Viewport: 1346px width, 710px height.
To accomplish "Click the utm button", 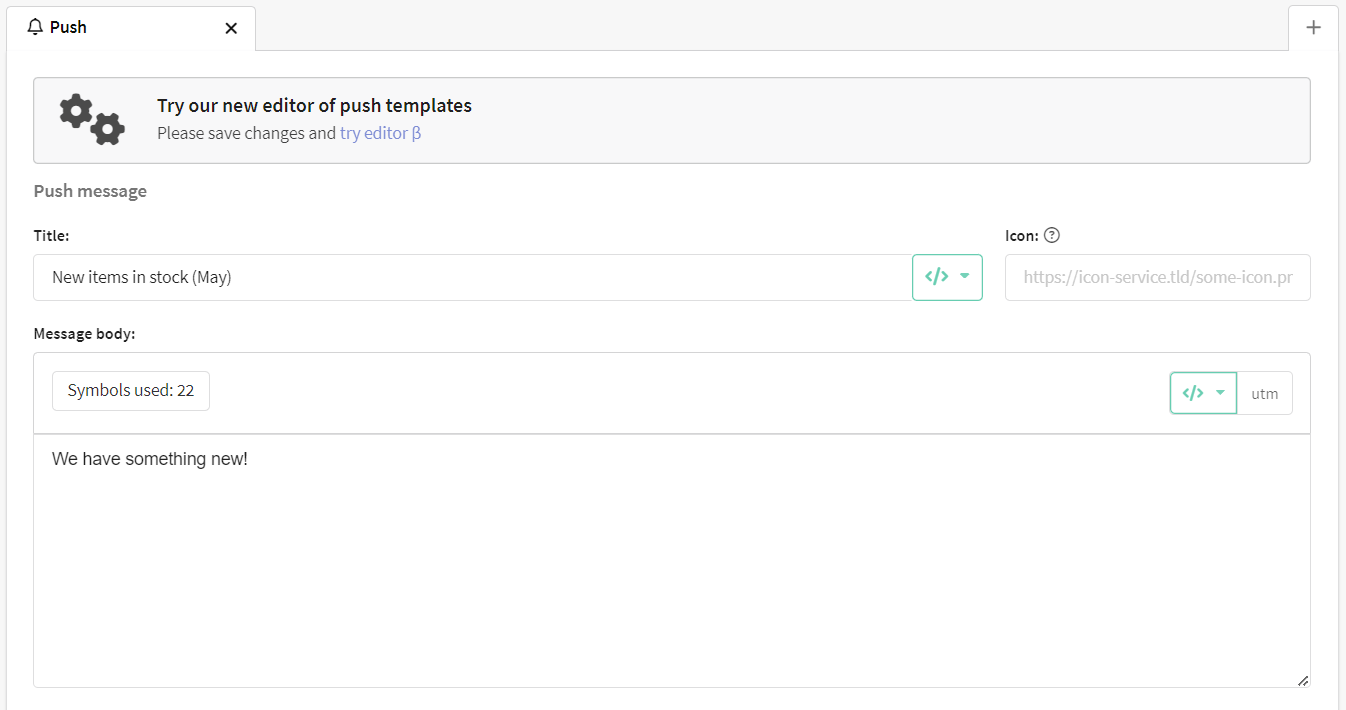I will [1265, 393].
